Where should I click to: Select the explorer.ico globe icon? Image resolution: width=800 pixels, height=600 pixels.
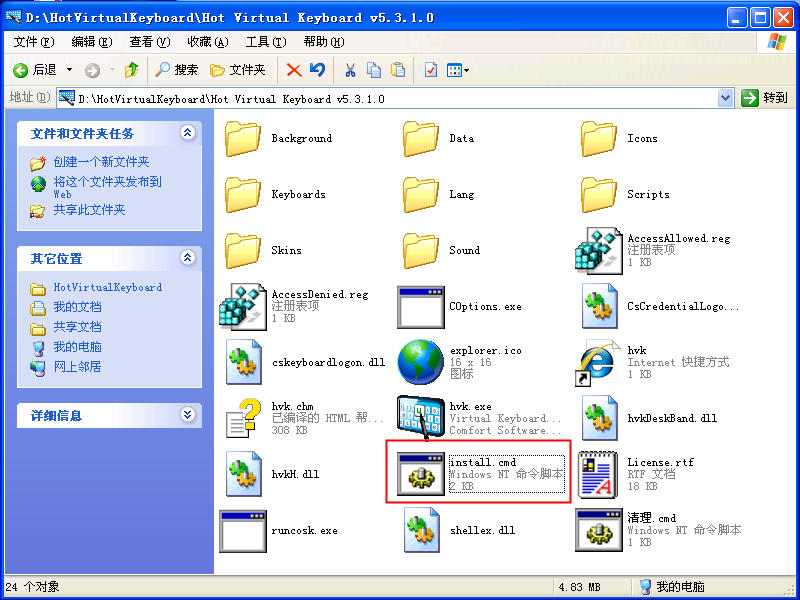(421, 362)
